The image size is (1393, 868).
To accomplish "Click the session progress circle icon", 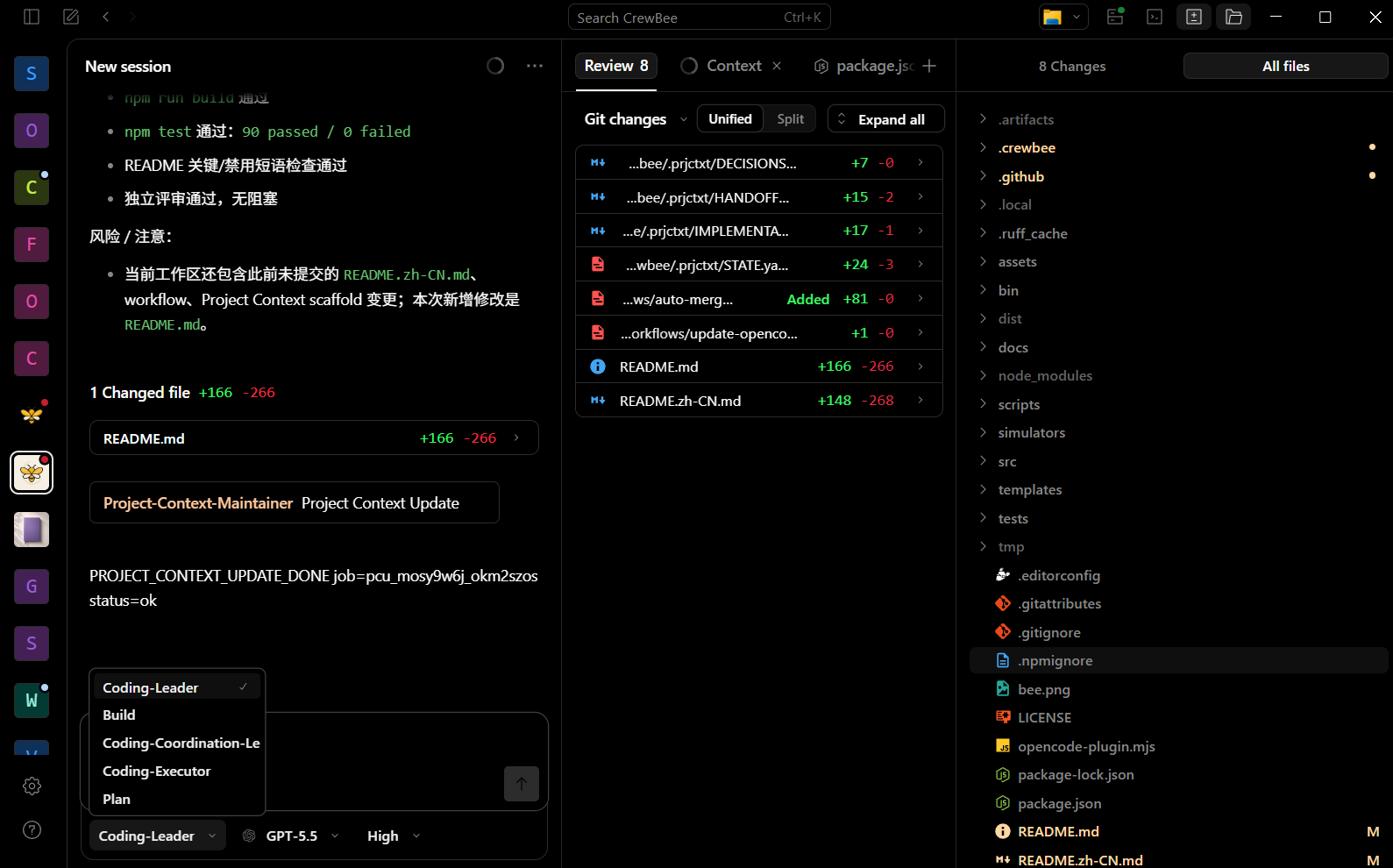I will tap(495, 66).
